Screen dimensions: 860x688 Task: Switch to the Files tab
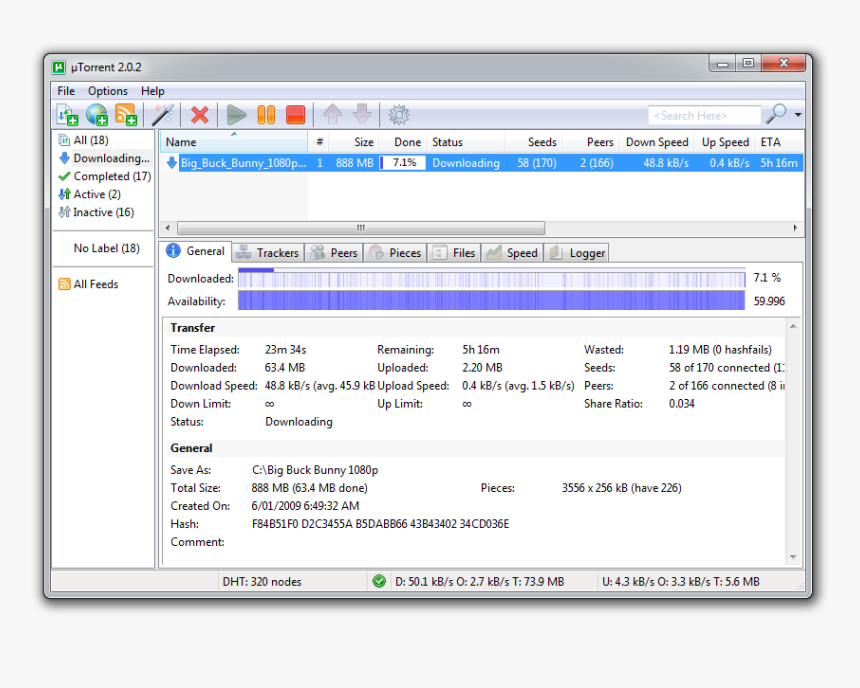point(454,253)
